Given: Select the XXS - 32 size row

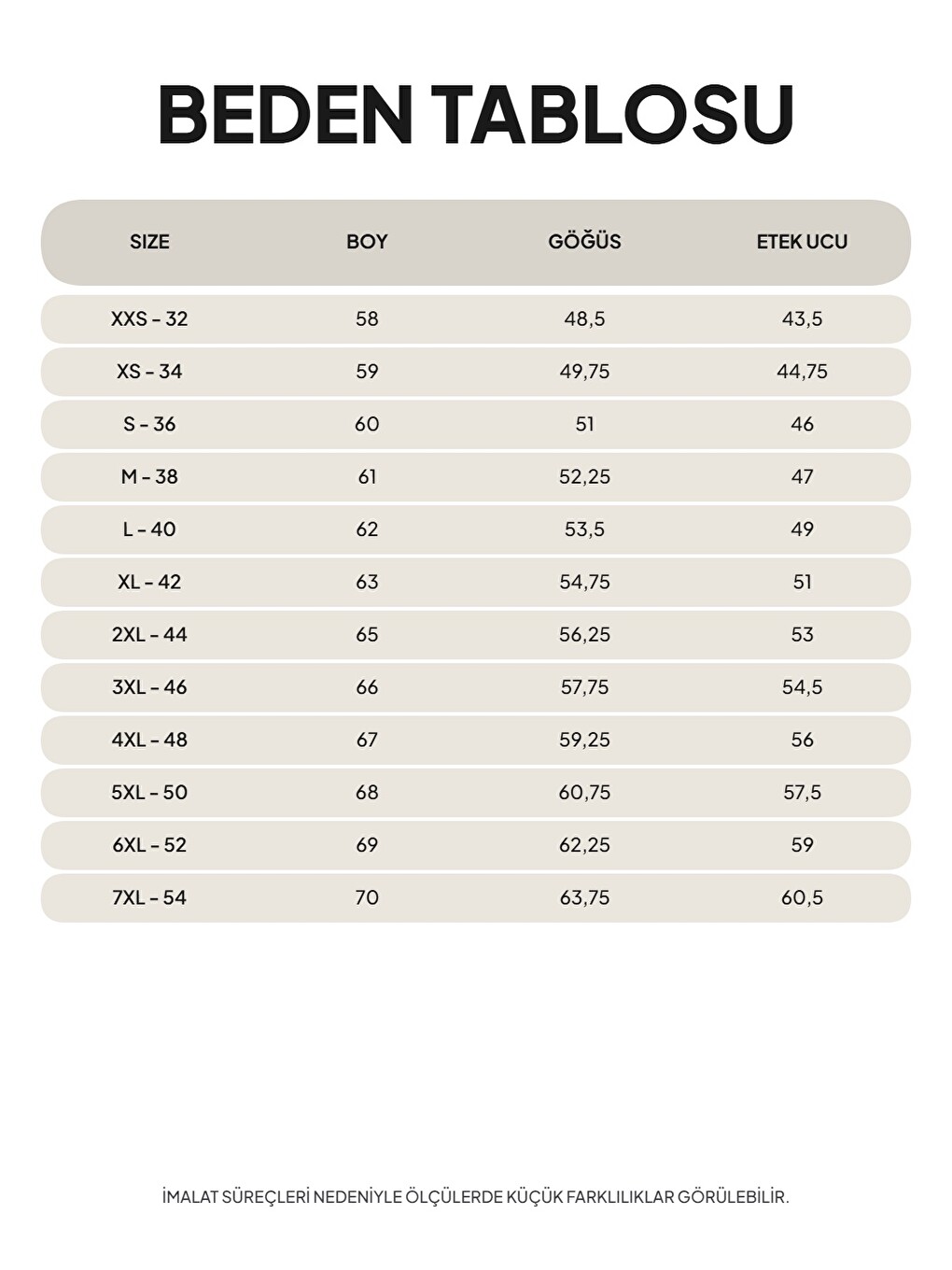Looking at the screenshot, I should tap(476, 319).
